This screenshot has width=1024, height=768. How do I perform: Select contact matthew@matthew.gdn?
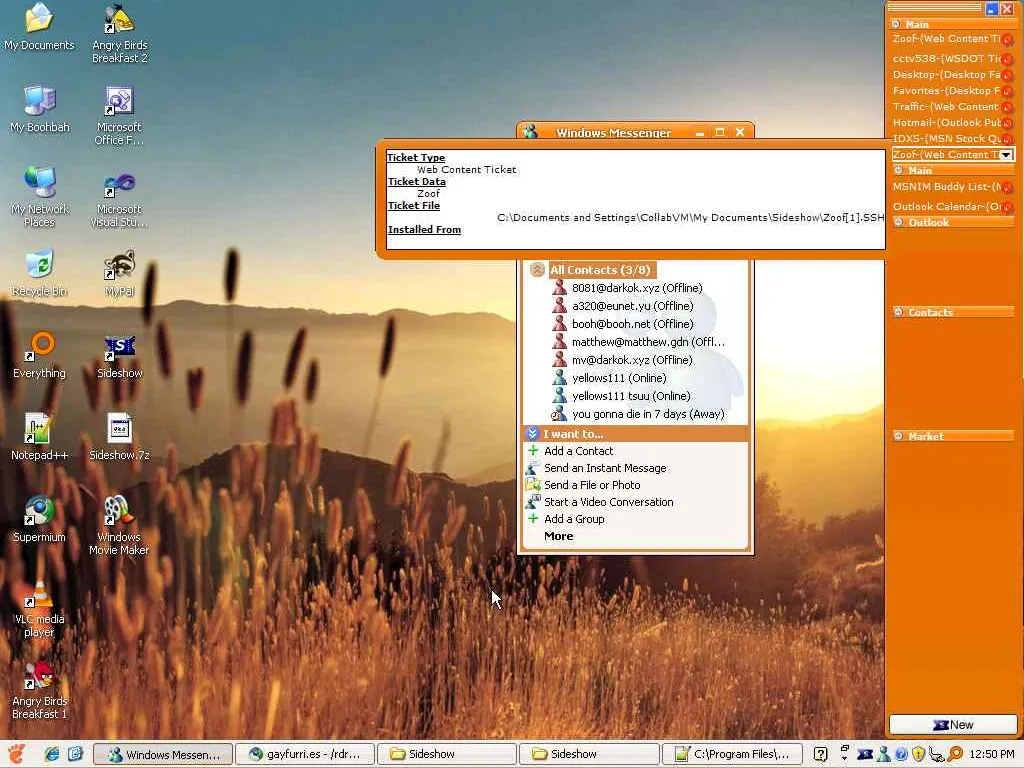click(647, 342)
